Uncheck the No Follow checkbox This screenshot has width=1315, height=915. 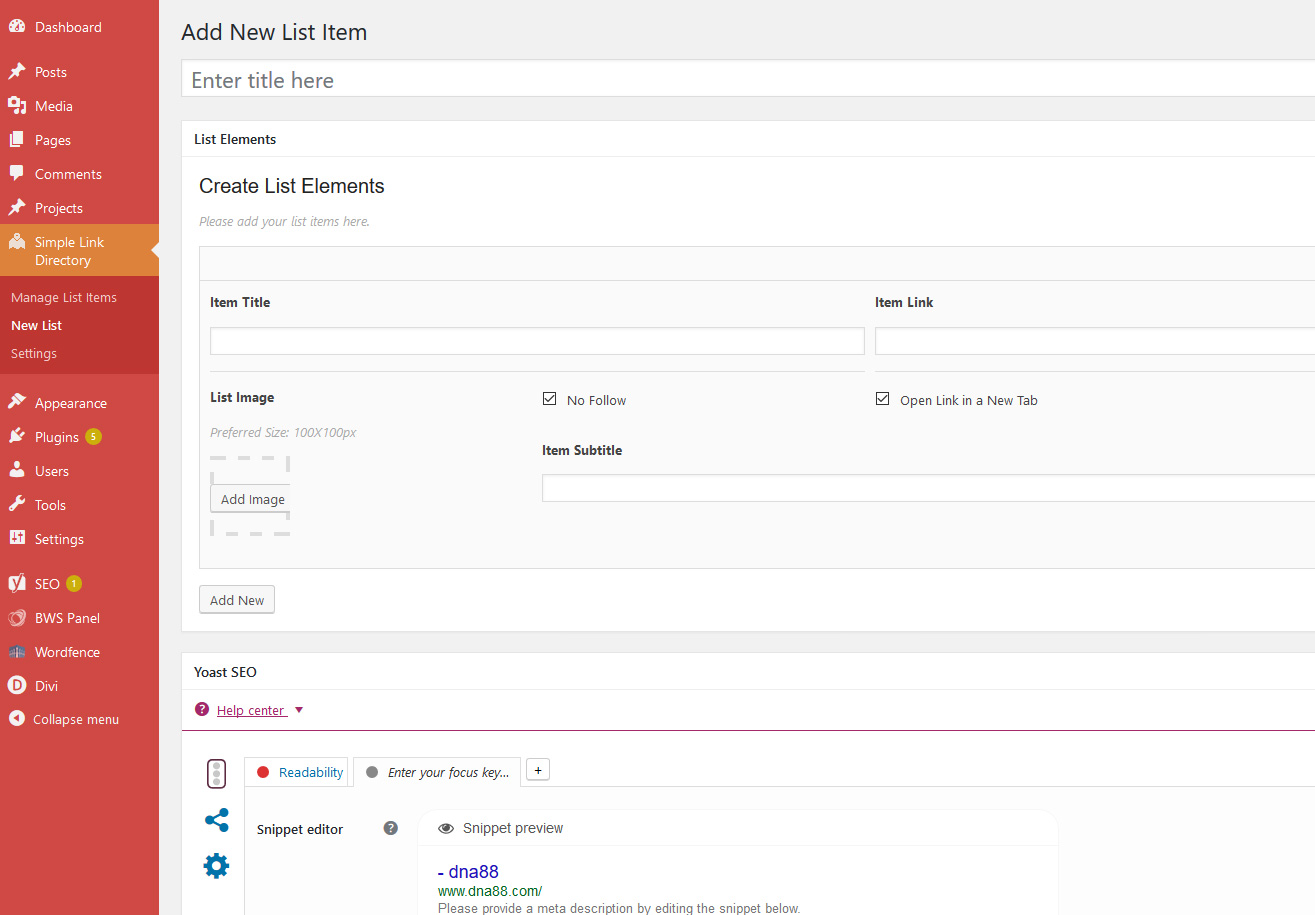549,399
